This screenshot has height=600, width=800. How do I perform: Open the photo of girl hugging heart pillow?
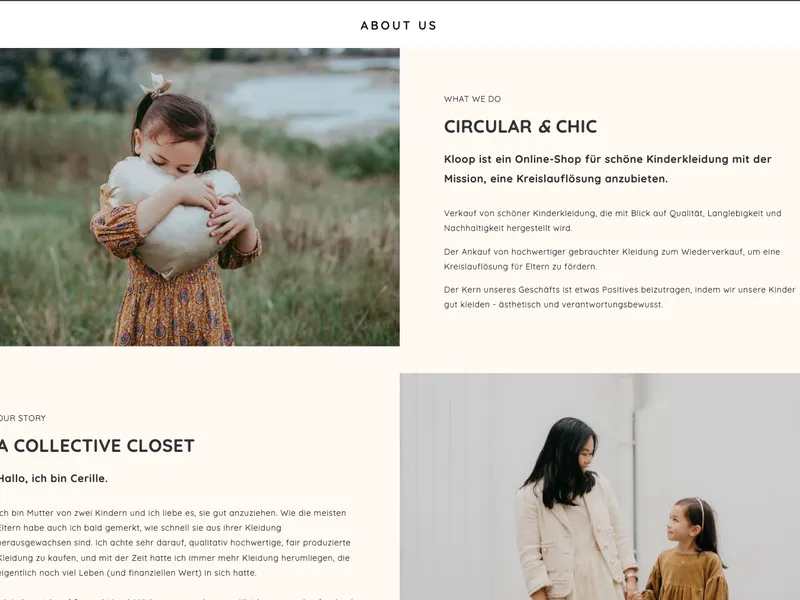tap(199, 197)
